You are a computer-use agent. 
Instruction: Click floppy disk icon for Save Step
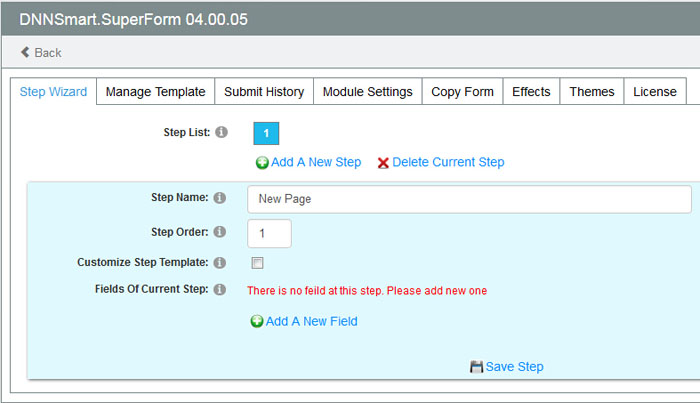click(x=476, y=367)
